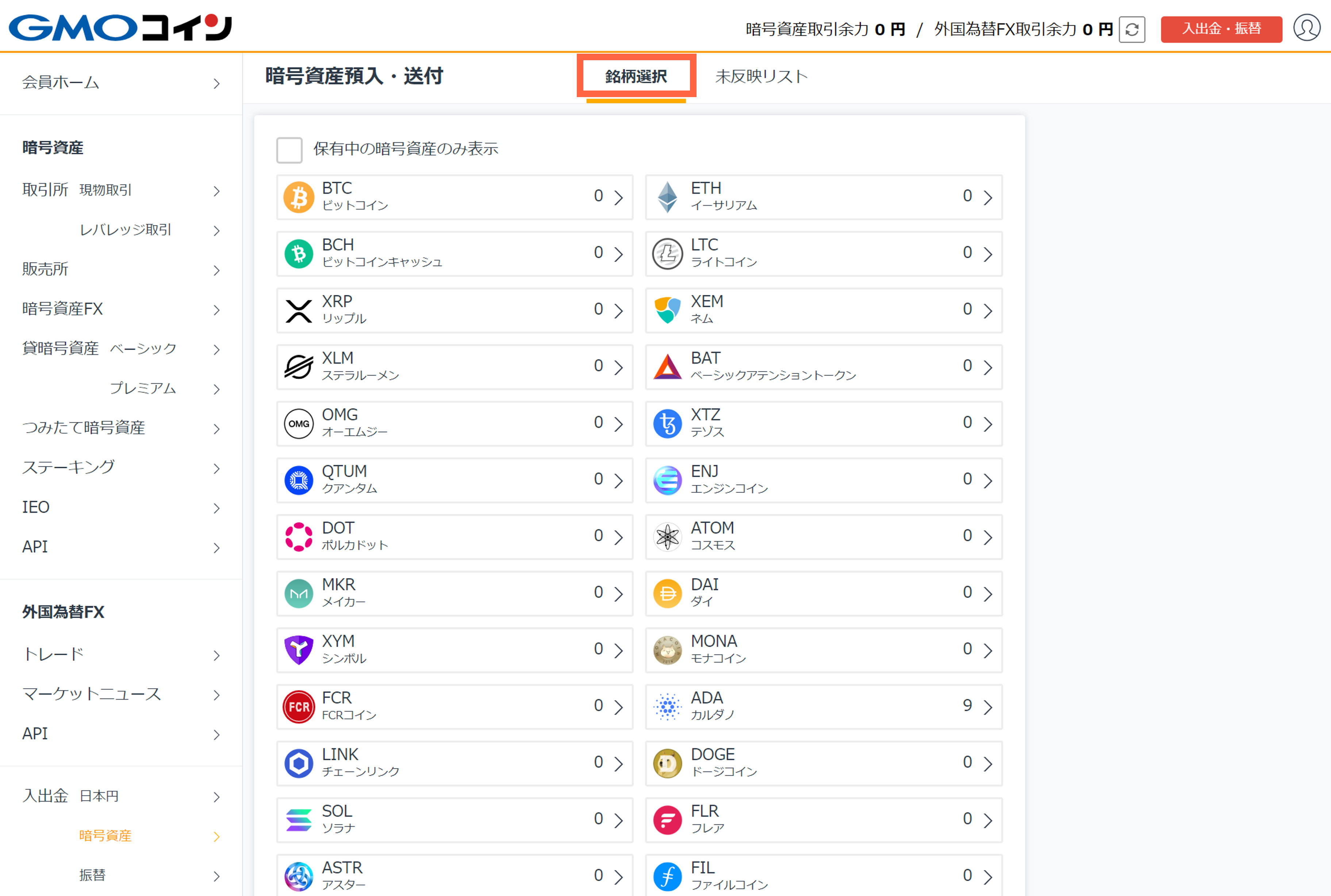This screenshot has width=1331, height=896.
Task: Click the Maker MKR icon
Action: [x=298, y=593]
